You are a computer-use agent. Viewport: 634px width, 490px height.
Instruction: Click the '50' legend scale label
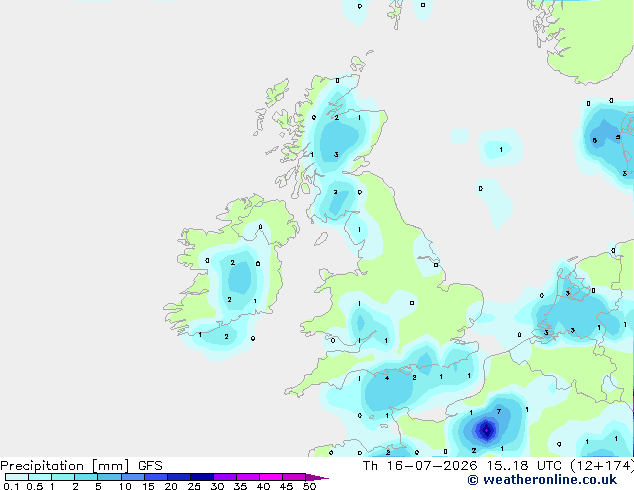tap(309, 486)
